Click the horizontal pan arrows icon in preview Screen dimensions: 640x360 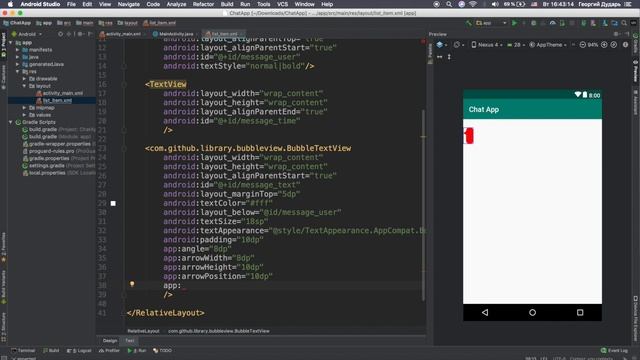pyautogui.click(x=440, y=57)
